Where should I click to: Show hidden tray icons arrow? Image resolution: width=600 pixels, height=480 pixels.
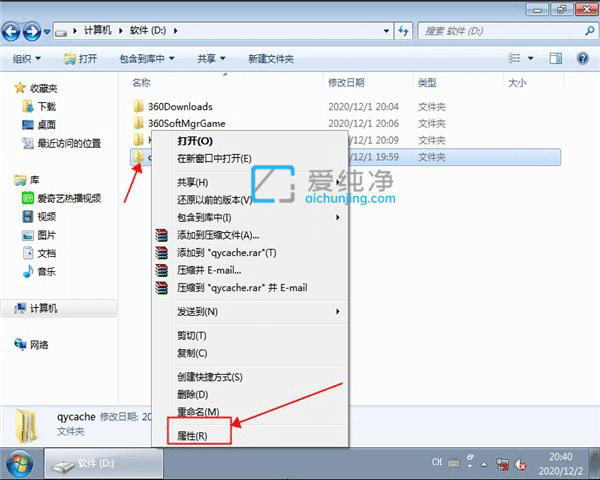[484, 465]
